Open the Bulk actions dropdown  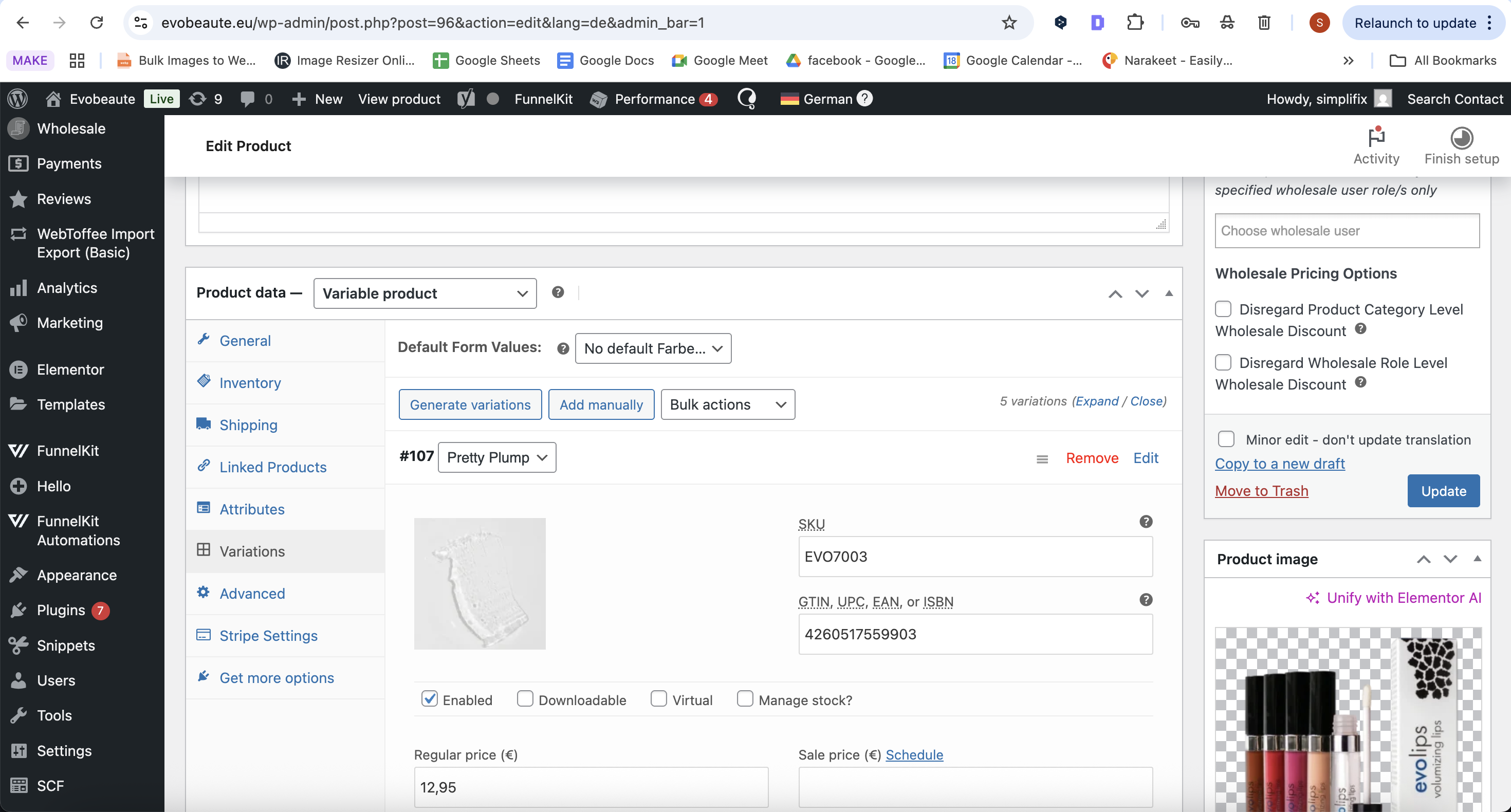tap(727, 404)
